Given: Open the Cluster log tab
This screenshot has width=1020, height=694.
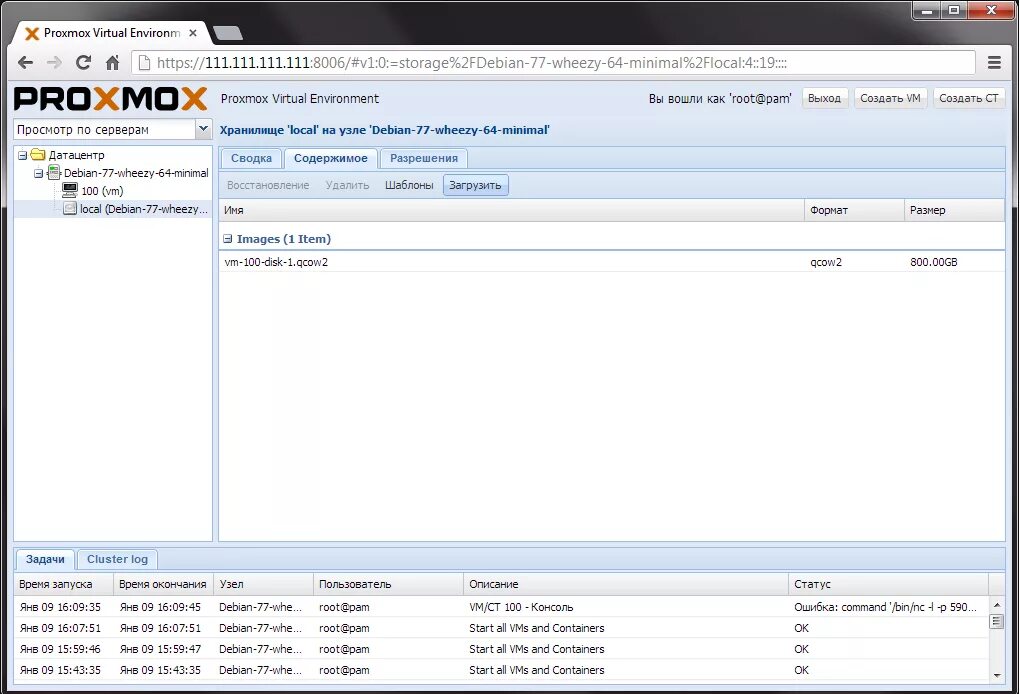Looking at the screenshot, I should point(117,559).
